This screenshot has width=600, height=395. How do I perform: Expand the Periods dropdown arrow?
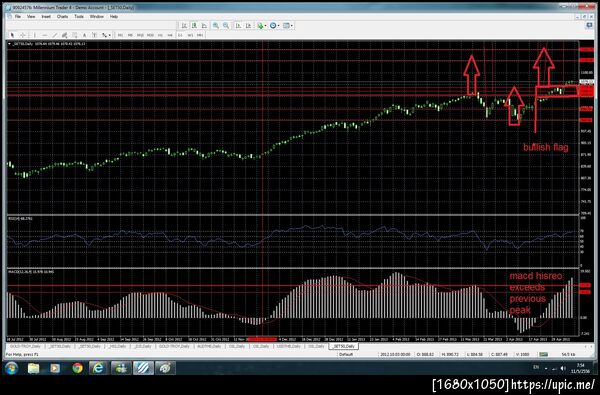[278, 26]
